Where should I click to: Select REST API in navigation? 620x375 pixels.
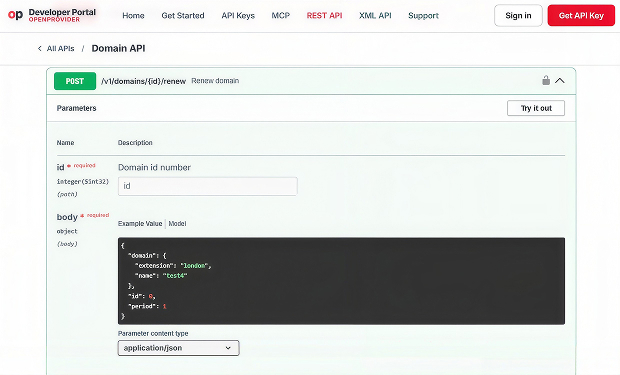coord(324,15)
